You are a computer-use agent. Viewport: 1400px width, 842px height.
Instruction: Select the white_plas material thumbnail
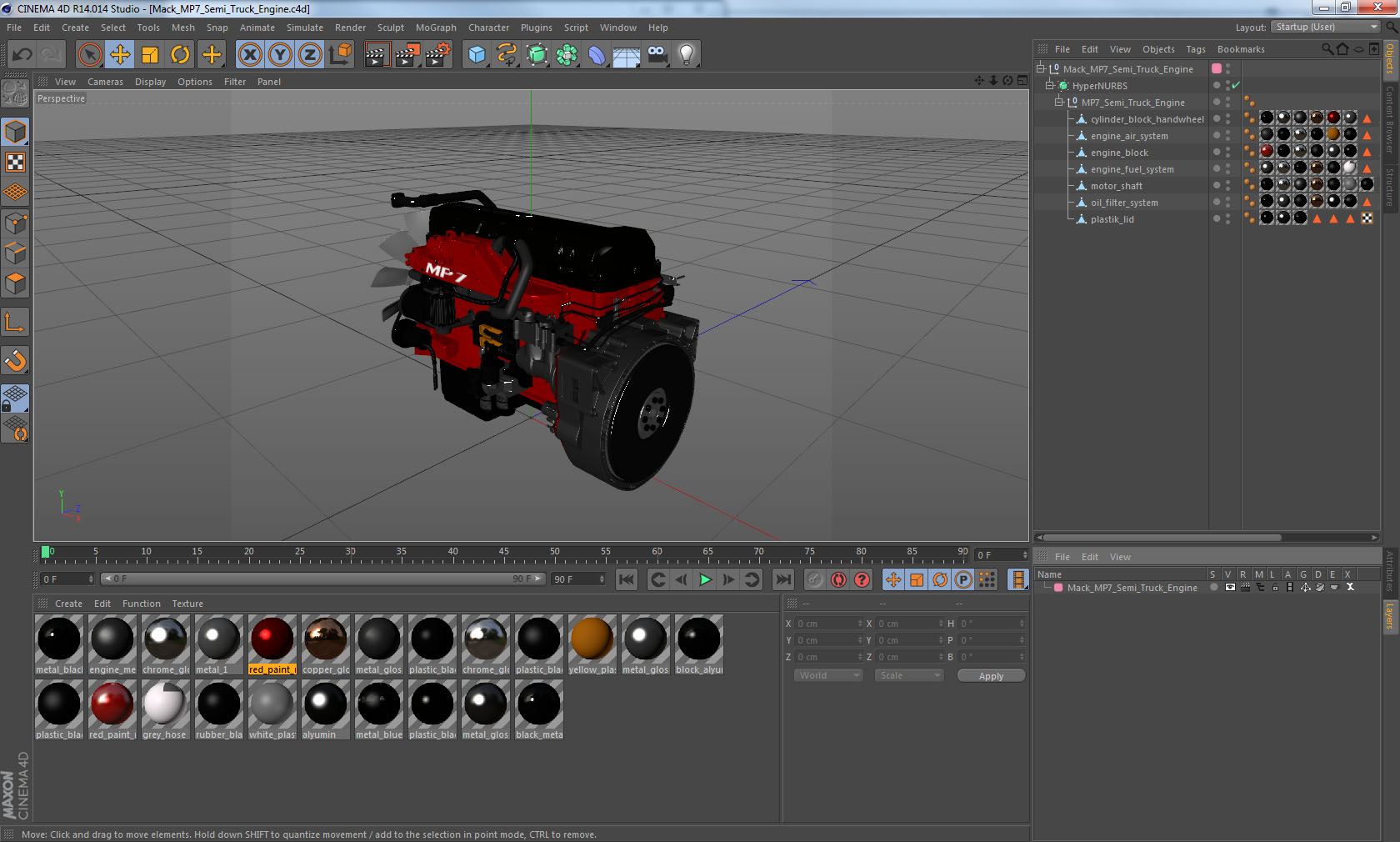tap(272, 709)
